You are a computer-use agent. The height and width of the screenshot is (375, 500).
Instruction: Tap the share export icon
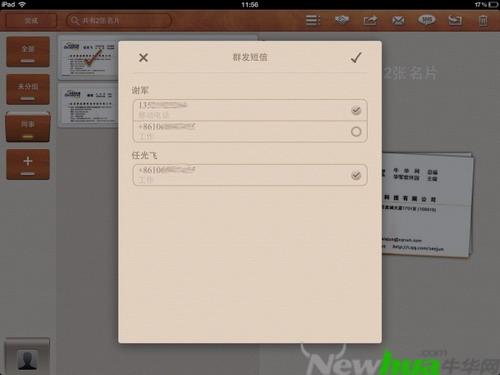370,20
